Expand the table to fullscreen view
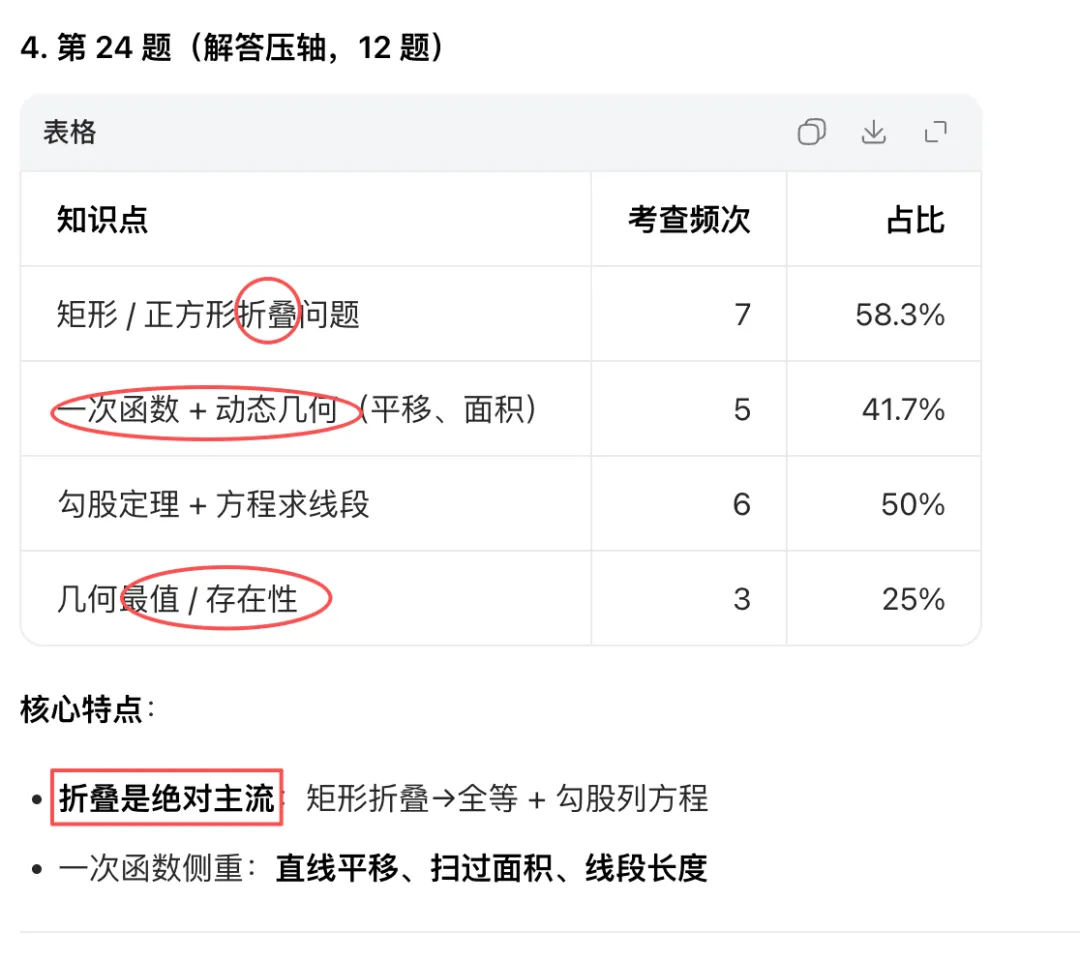The height and width of the screenshot is (962, 1080). 935,132
